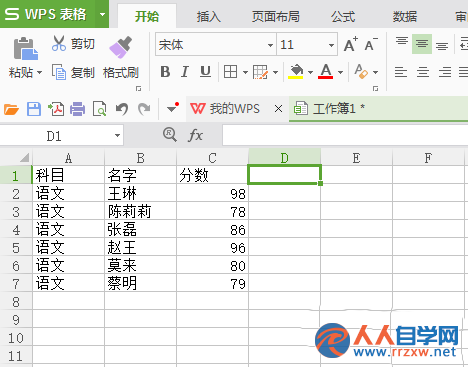Select row 3 header
468x367 pixels.
click(x=16, y=212)
